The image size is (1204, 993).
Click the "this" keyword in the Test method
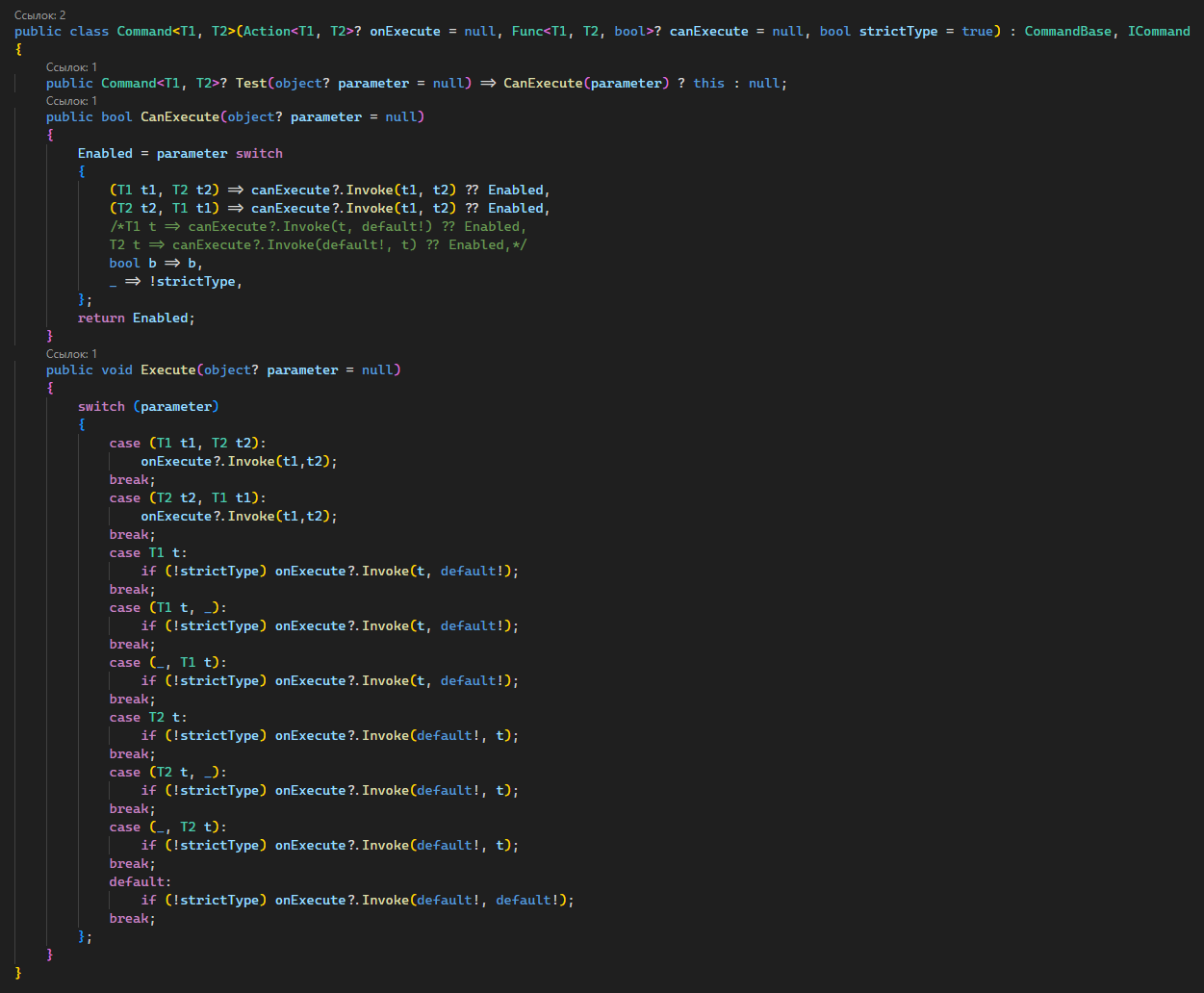(709, 83)
